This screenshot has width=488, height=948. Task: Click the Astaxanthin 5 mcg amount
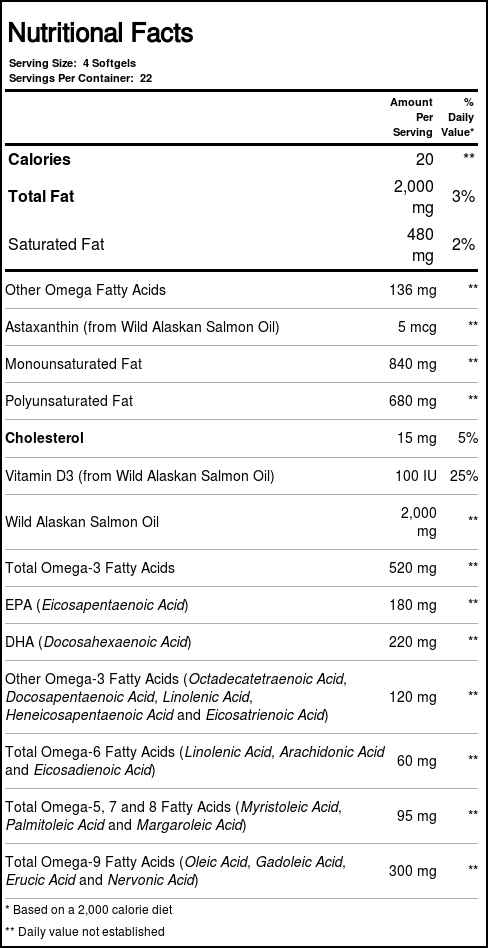417,328
